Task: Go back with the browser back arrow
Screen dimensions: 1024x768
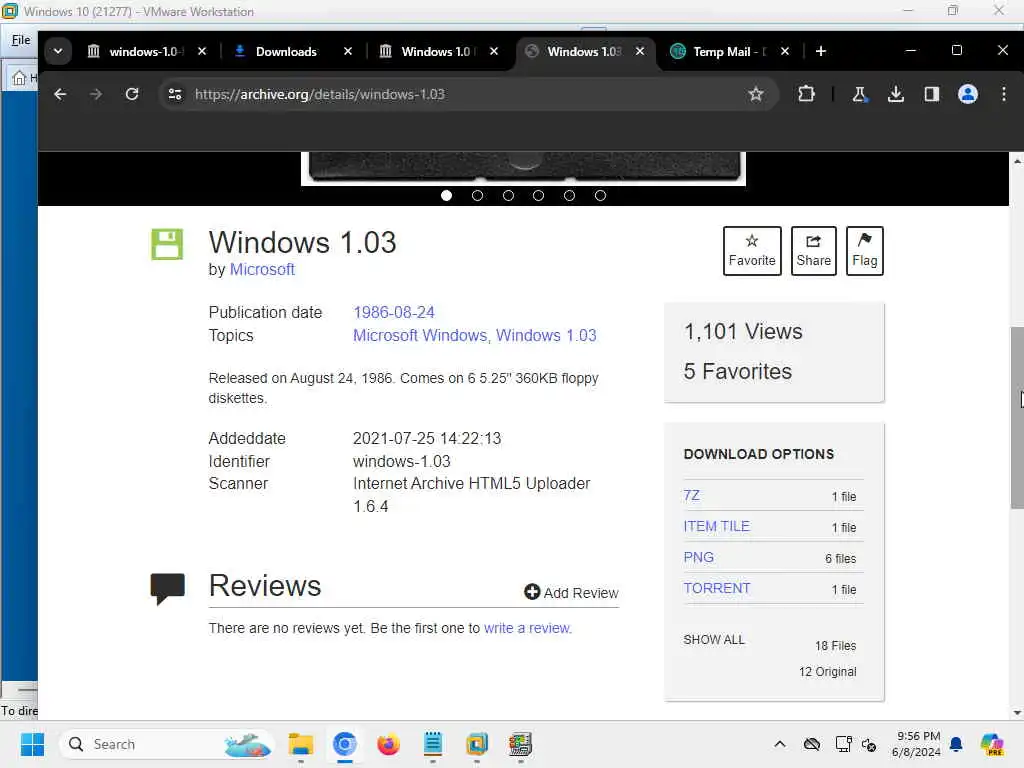Action: (x=60, y=95)
